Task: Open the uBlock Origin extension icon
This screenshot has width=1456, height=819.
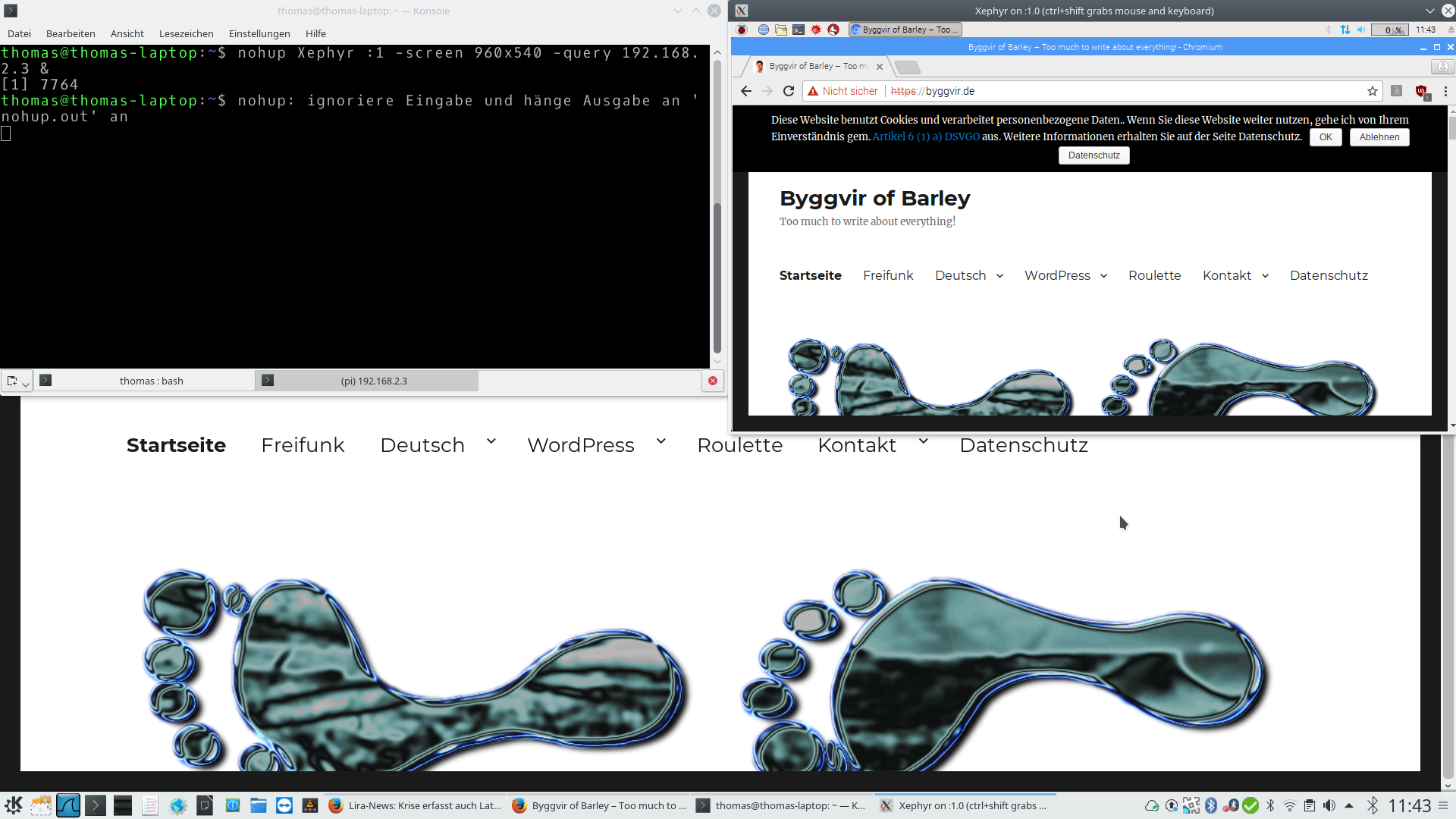Action: pos(1422,91)
